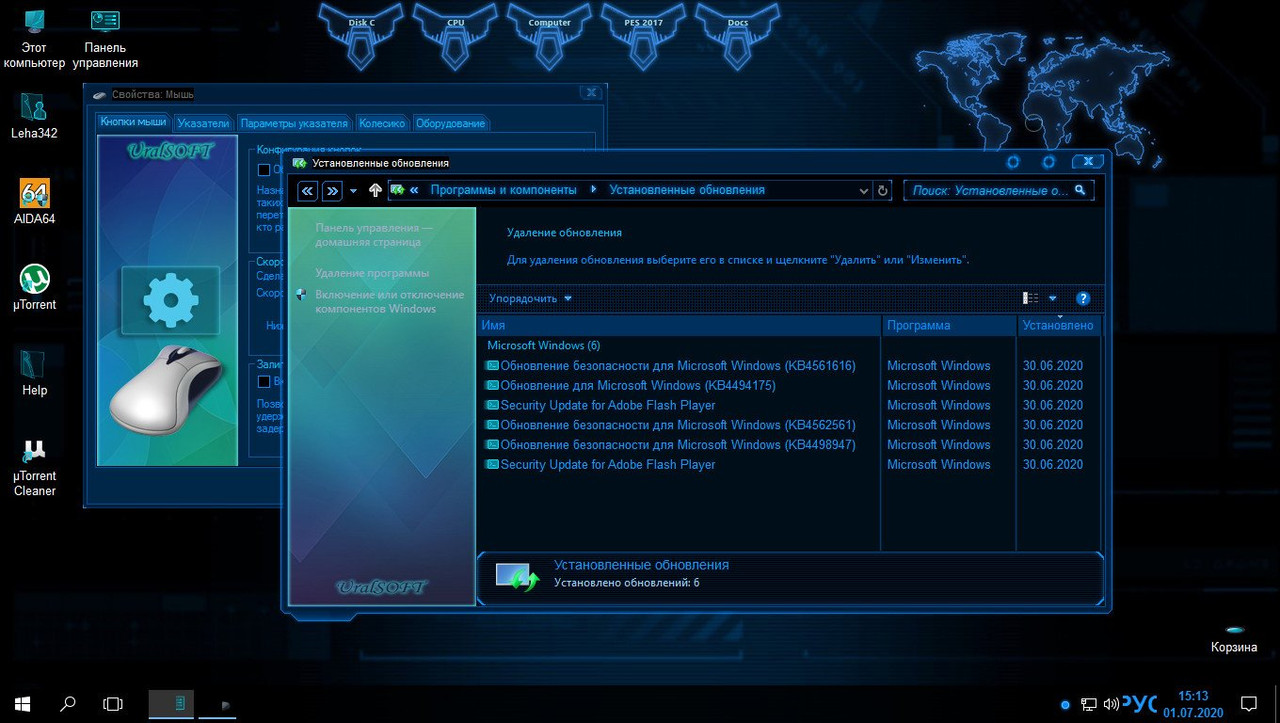Viewport: 1280px width, 723px height.
Task: Open help with the question mark icon
Action: [1082, 298]
